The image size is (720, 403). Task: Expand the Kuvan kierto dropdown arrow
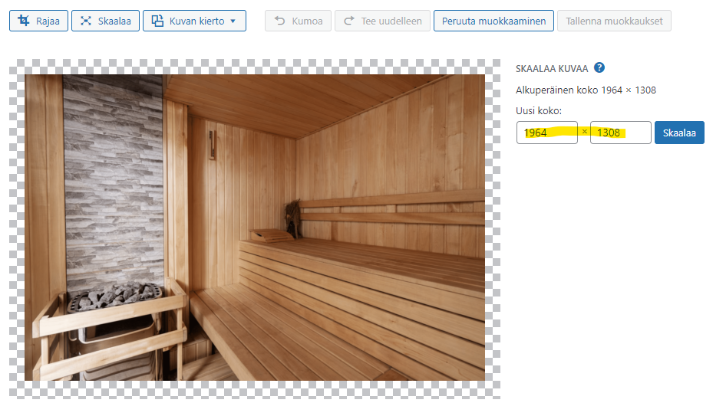[234, 21]
